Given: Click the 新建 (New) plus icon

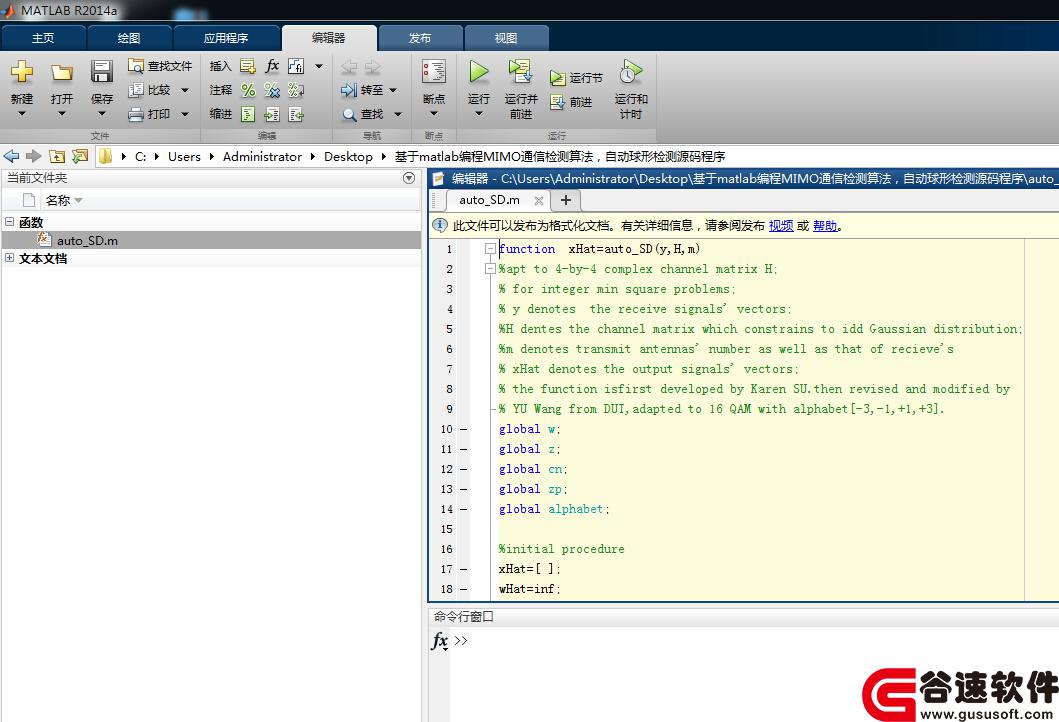Looking at the screenshot, I should click(22, 72).
